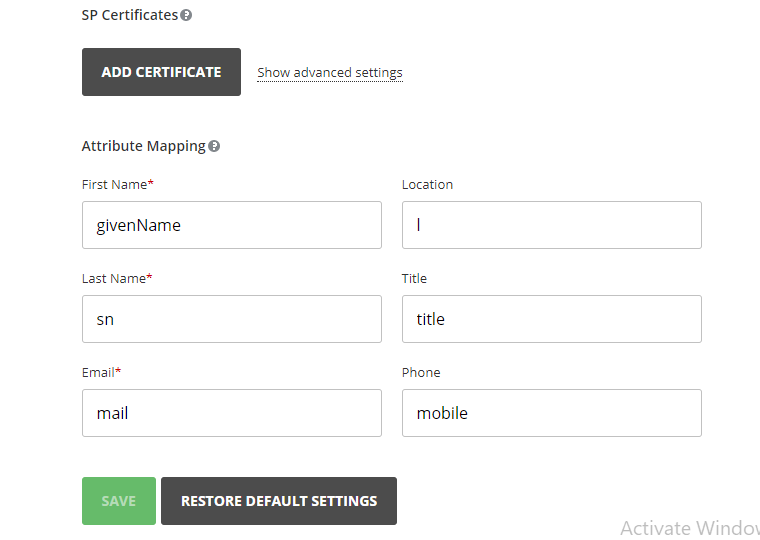760x540 pixels.
Task: Focus the input field containing sn
Action: tap(231, 319)
